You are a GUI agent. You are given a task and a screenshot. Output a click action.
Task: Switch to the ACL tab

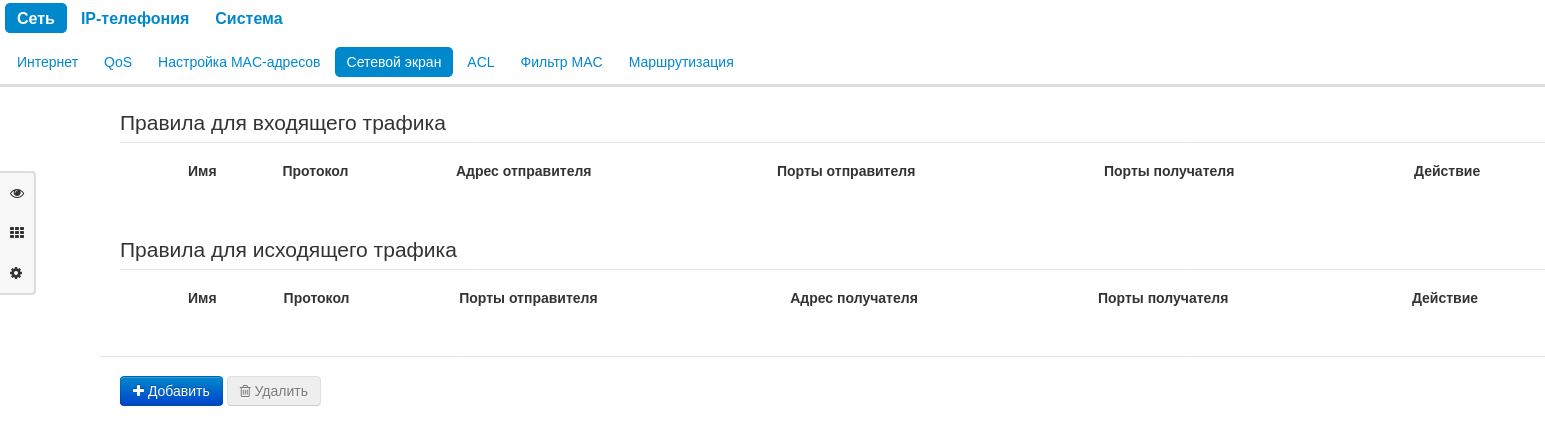481,62
